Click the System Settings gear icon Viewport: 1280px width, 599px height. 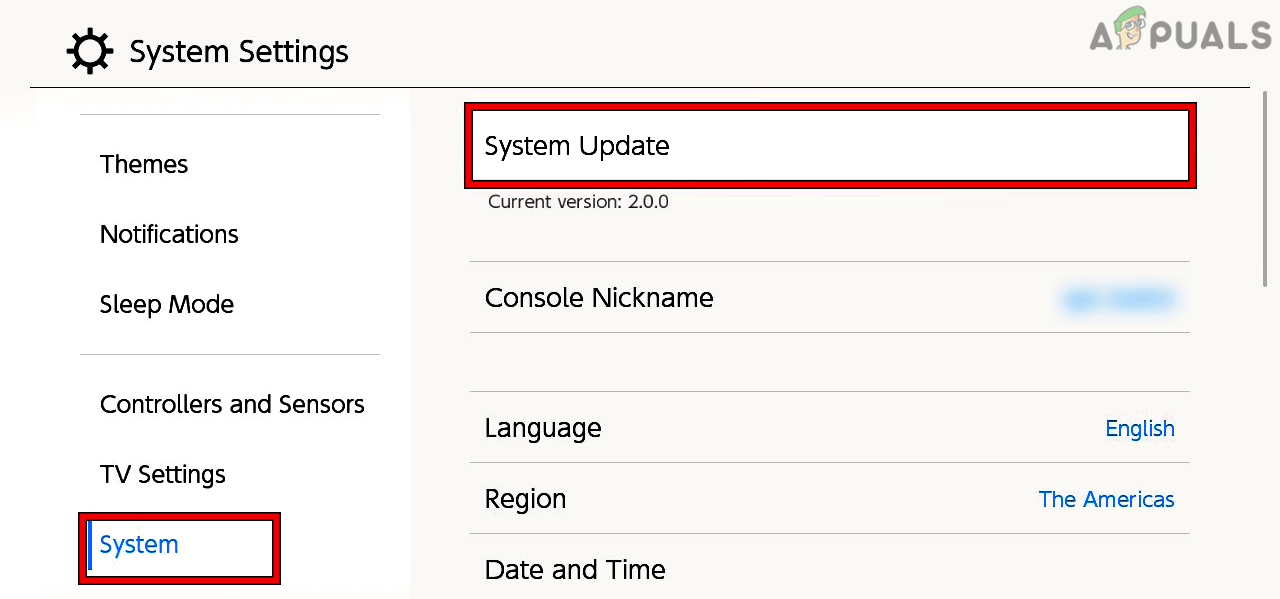click(90, 51)
